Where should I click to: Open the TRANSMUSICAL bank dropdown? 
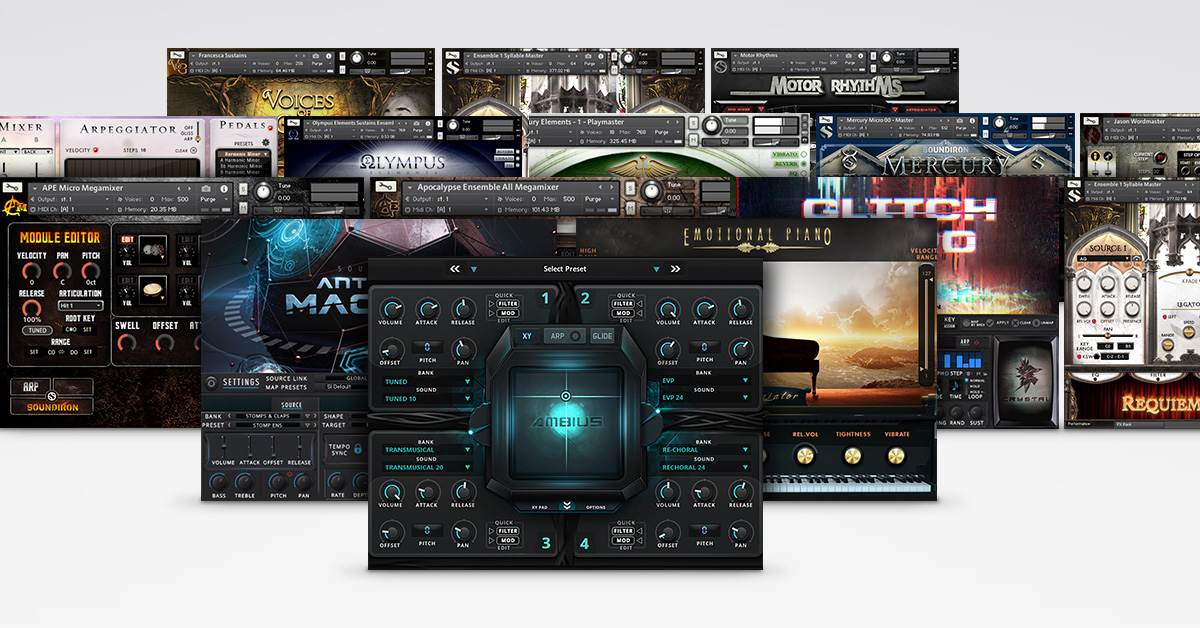(427, 450)
